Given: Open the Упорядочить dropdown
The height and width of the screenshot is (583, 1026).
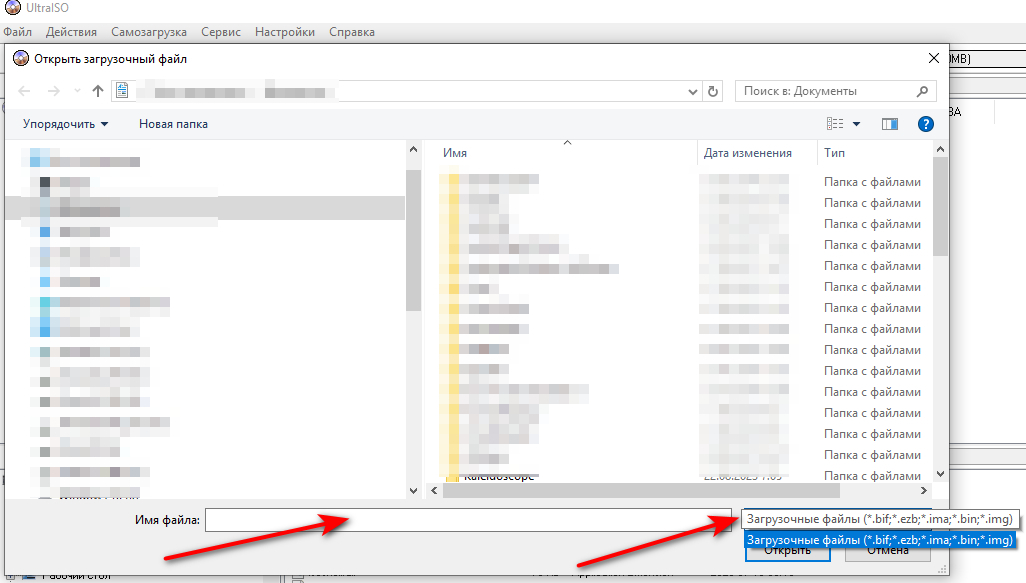Looking at the screenshot, I should tap(65, 124).
